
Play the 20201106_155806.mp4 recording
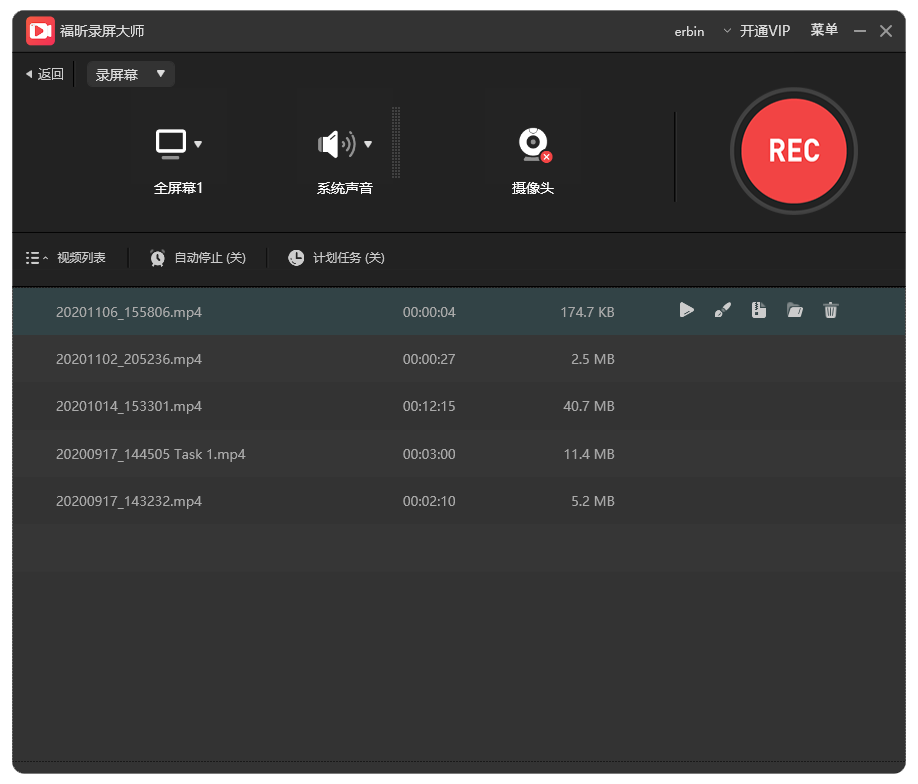point(686,311)
